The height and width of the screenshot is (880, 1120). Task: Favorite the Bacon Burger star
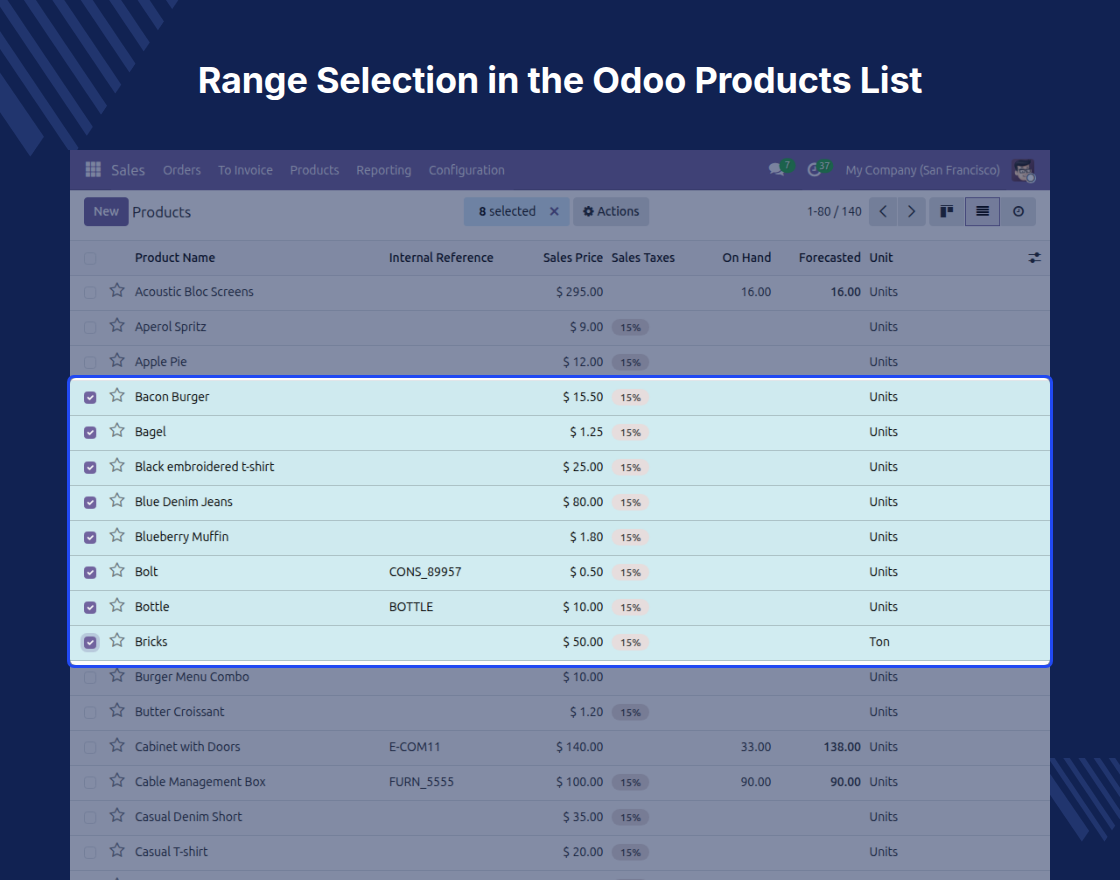[117, 395]
